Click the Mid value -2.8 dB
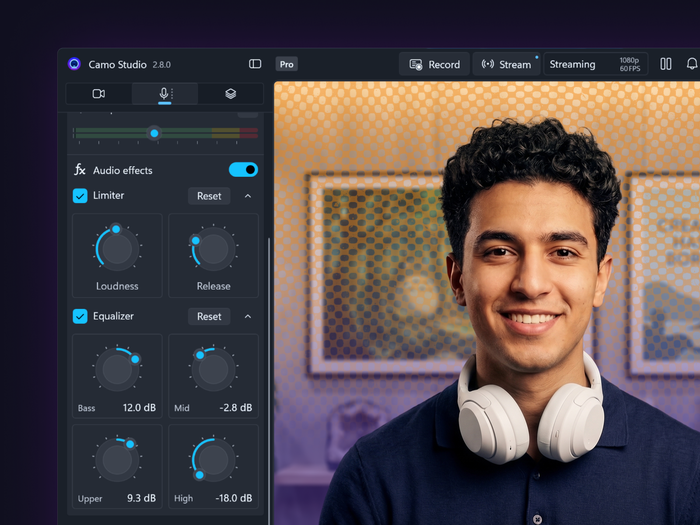Viewport: 700px width, 525px height. pyautogui.click(x=236, y=408)
